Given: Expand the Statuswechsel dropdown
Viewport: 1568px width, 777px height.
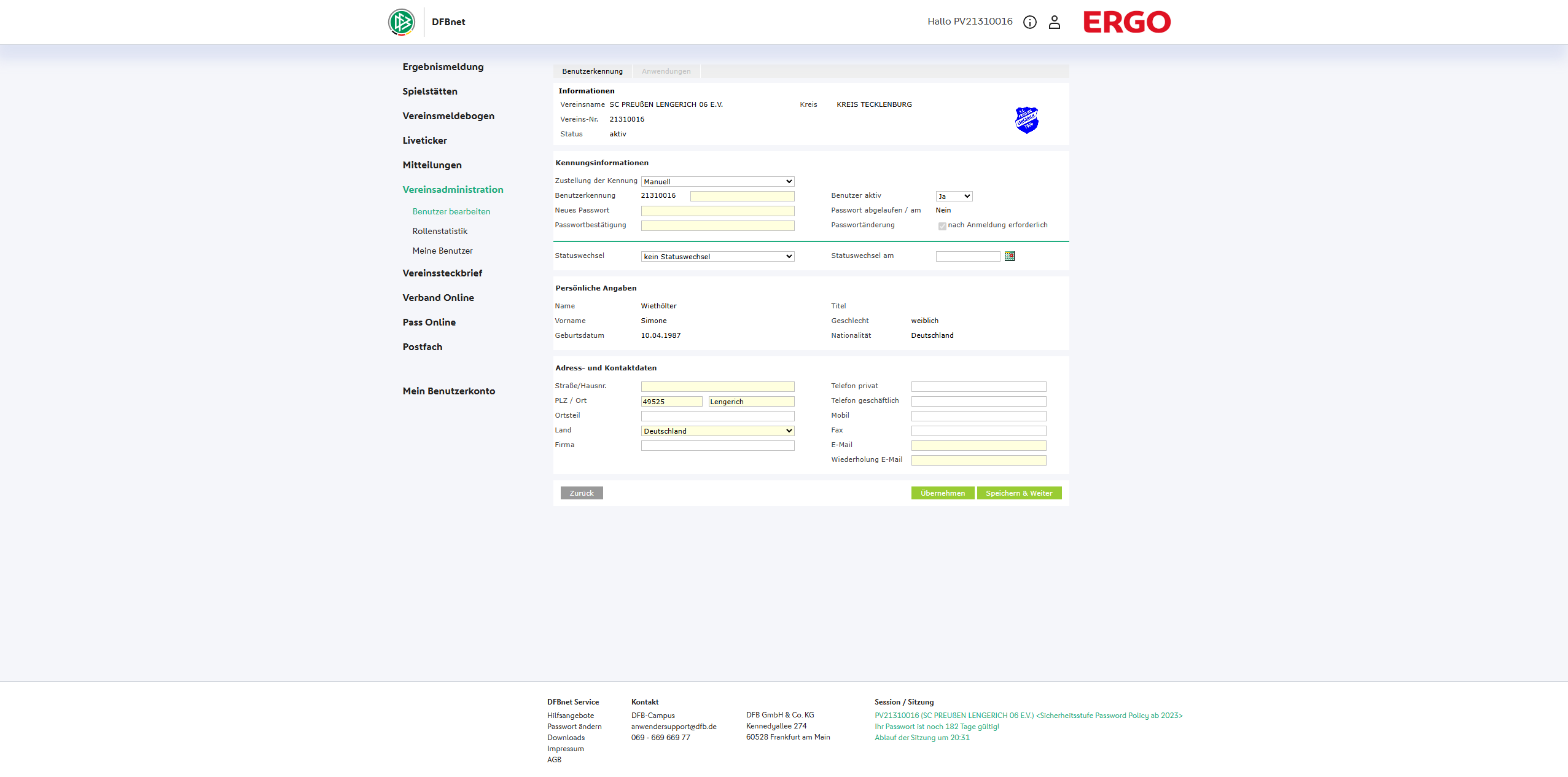Looking at the screenshot, I should tap(717, 257).
